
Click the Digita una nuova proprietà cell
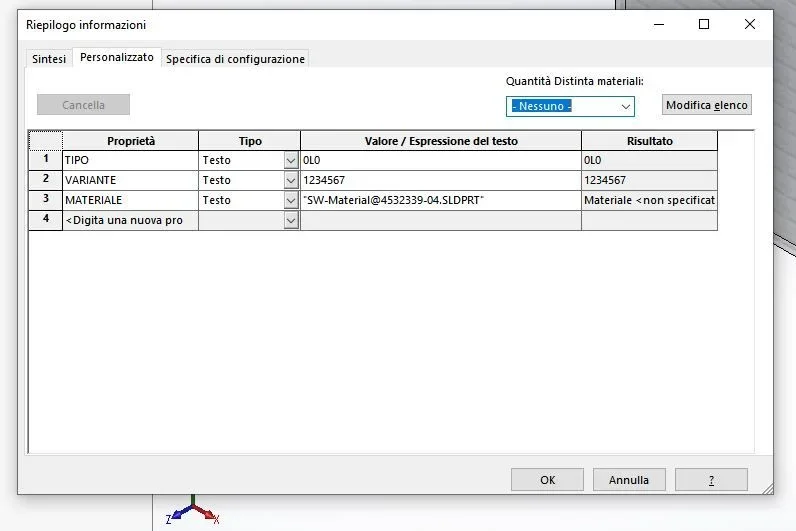tap(130, 220)
